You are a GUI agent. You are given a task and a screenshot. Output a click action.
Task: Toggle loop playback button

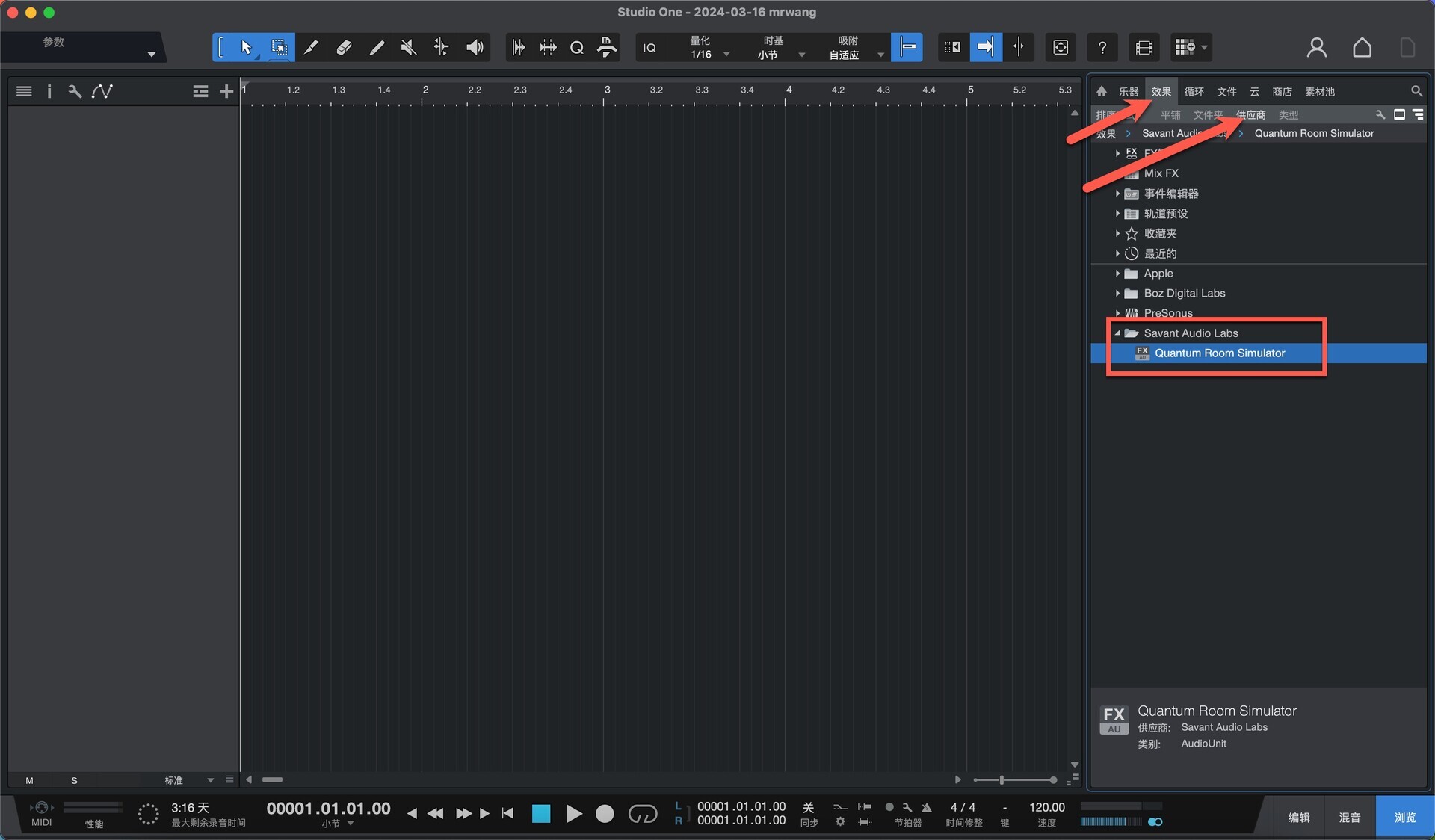coord(643,814)
